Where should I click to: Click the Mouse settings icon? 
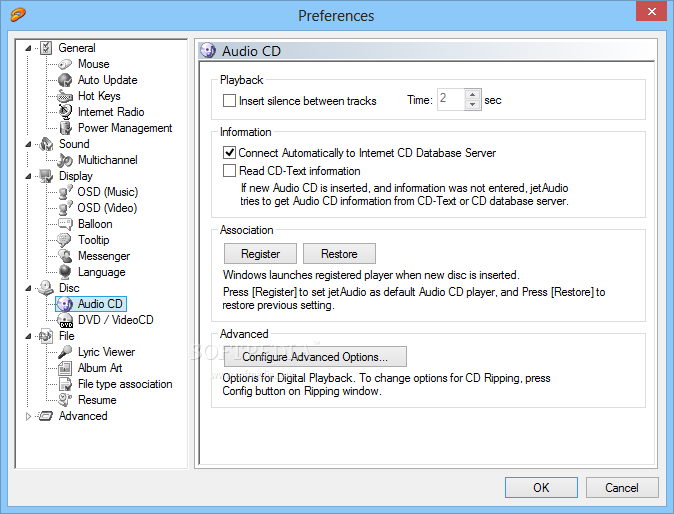pyautogui.click(x=65, y=64)
